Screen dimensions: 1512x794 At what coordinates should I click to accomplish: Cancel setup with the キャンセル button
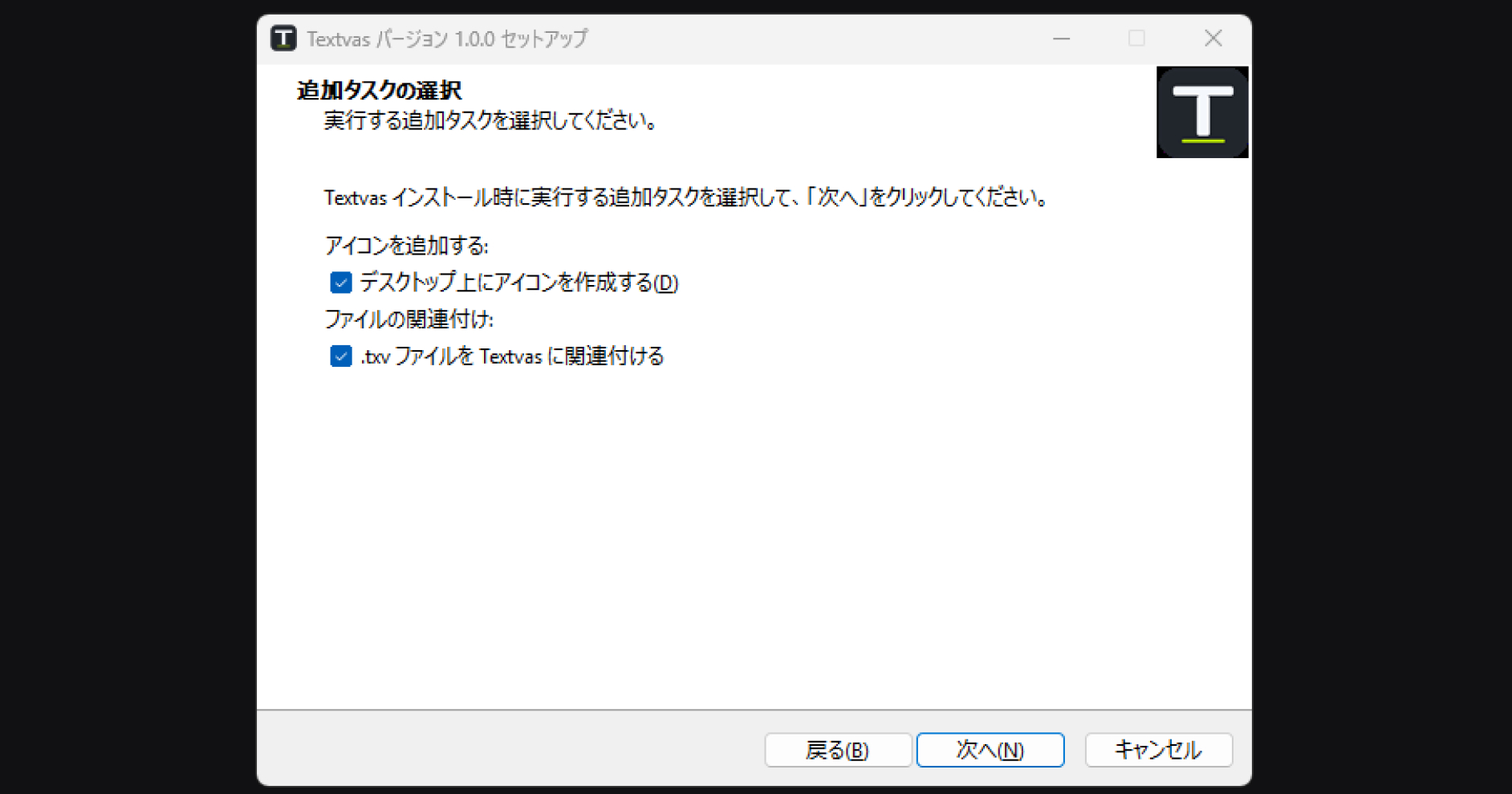[x=1158, y=750]
